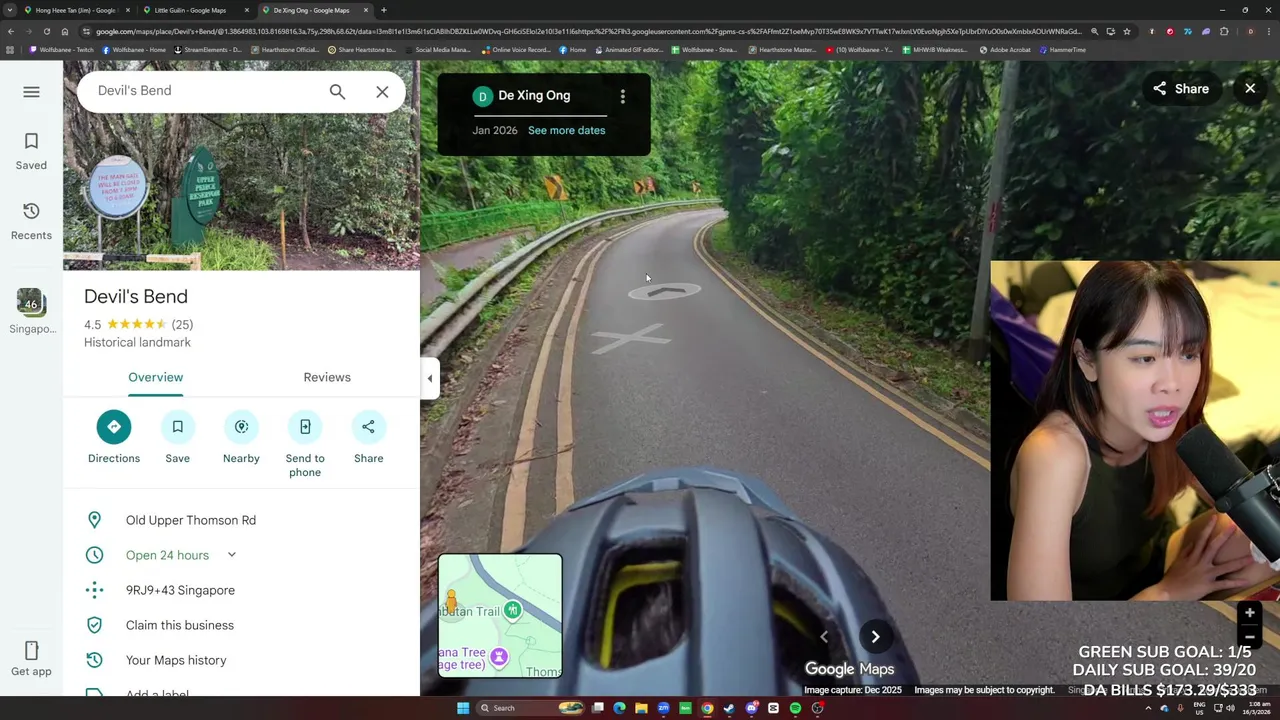Open Steam from the taskbar
Image resolution: width=1280 pixels, height=720 pixels.
tap(729, 708)
